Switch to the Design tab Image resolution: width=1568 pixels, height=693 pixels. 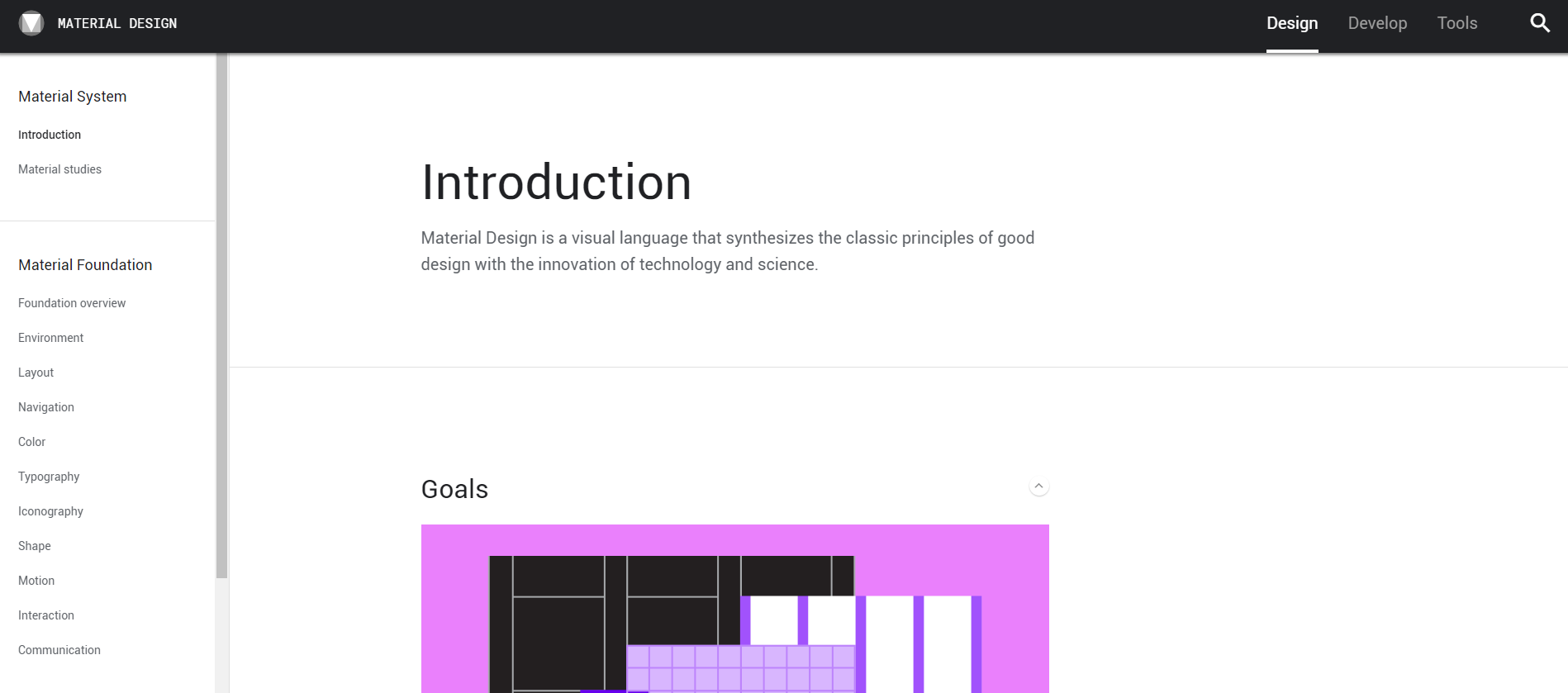[x=1292, y=23]
